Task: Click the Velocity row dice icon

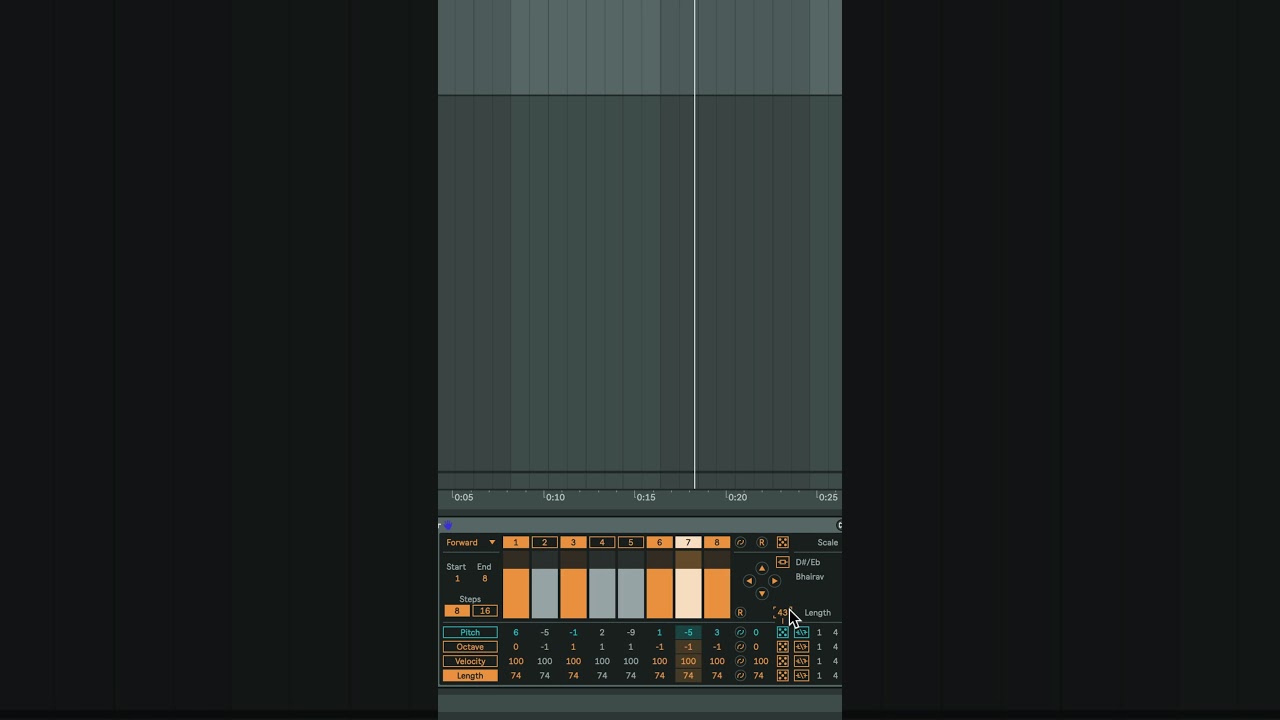Action: (x=783, y=661)
